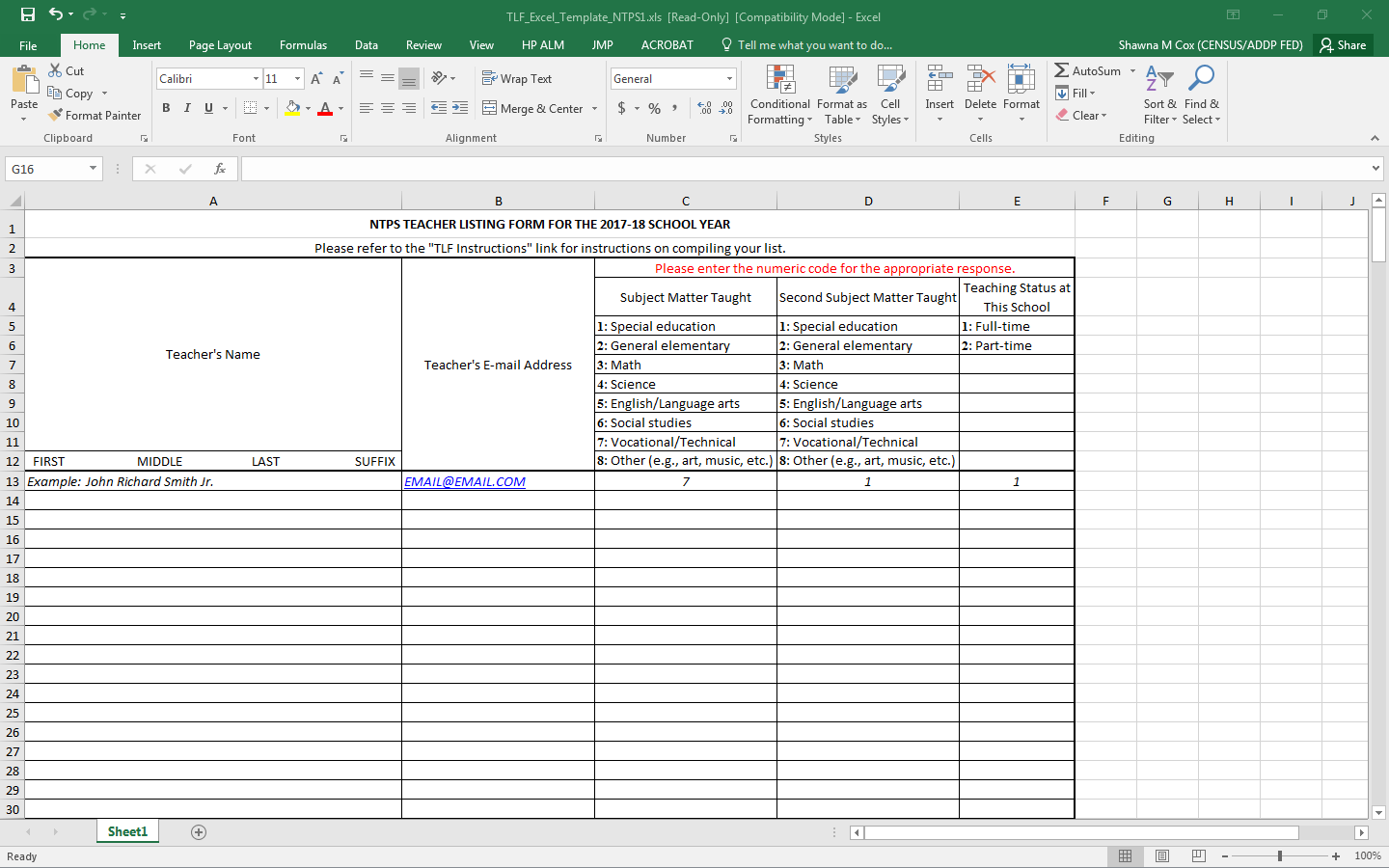Expand the Name Box dropdown arrow

(94, 169)
